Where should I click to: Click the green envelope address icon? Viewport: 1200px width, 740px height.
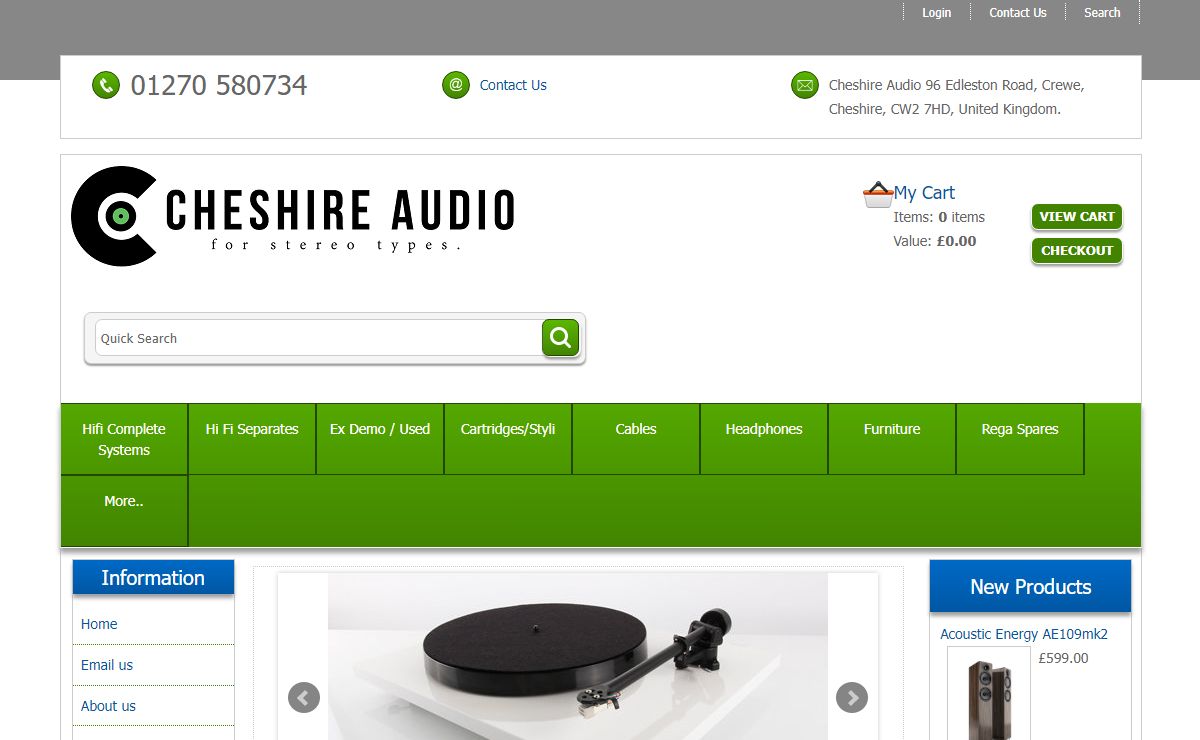tap(805, 85)
